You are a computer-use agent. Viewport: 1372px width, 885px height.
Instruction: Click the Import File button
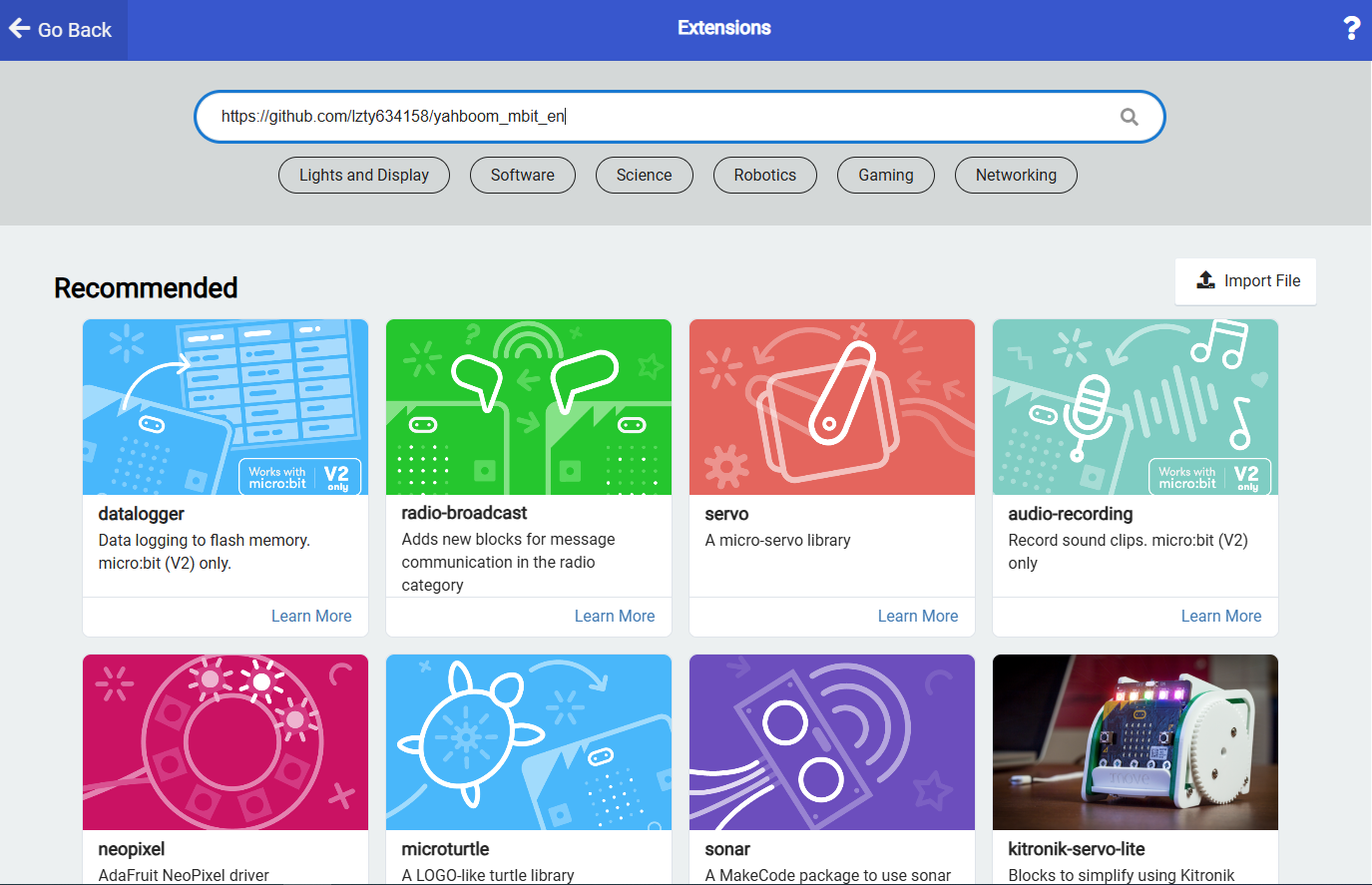click(x=1245, y=281)
